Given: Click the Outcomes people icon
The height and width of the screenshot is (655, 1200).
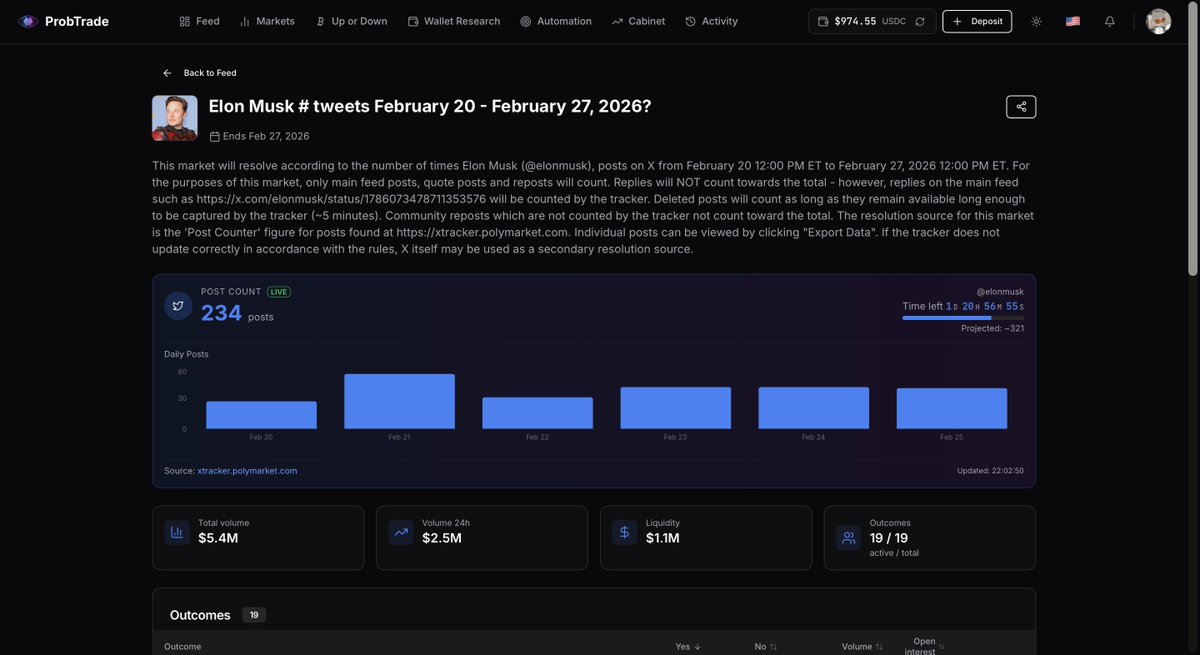Looking at the screenshot, I should pos(849,538).
